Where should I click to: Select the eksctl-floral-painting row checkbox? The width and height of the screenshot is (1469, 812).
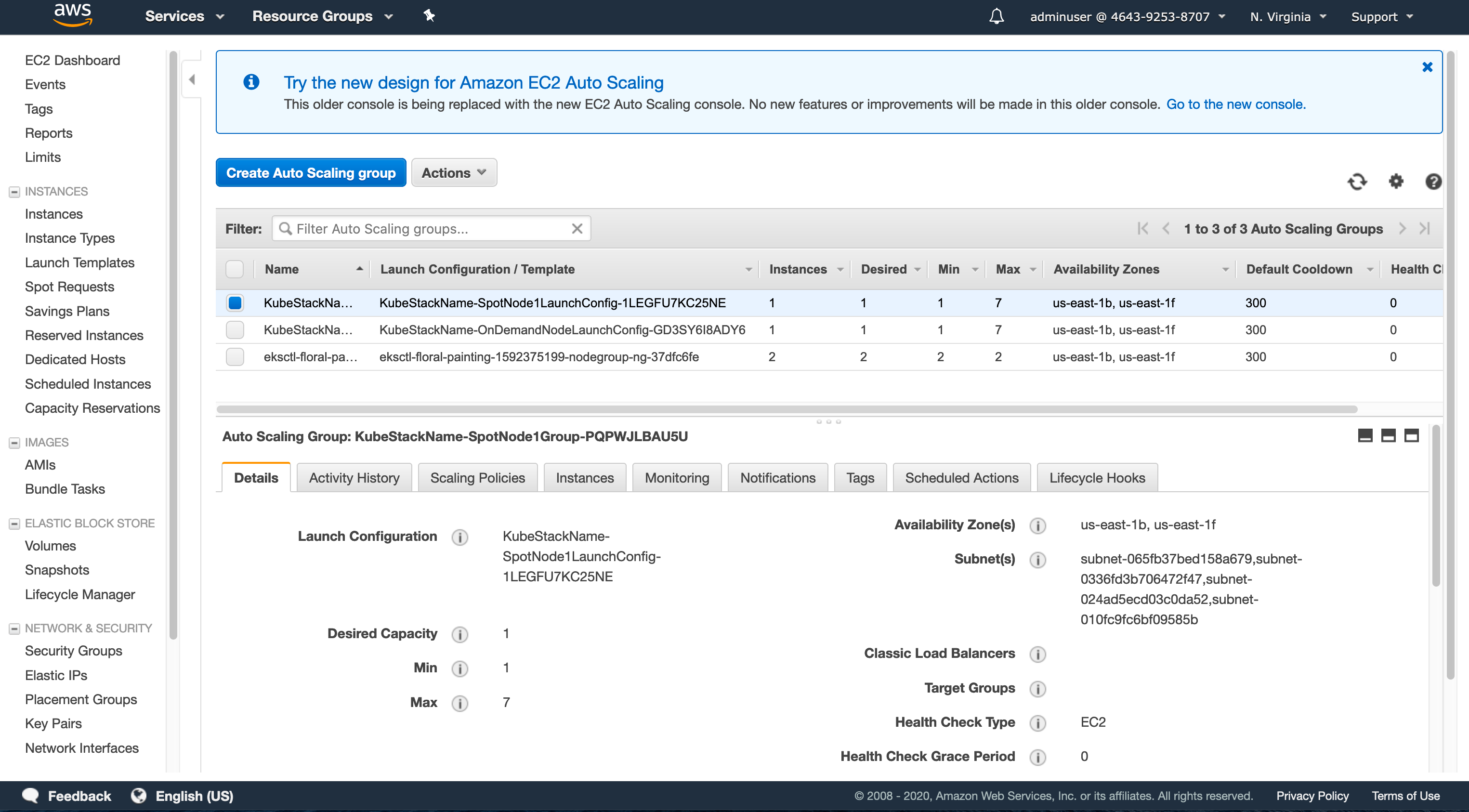[x=235, y=357]
